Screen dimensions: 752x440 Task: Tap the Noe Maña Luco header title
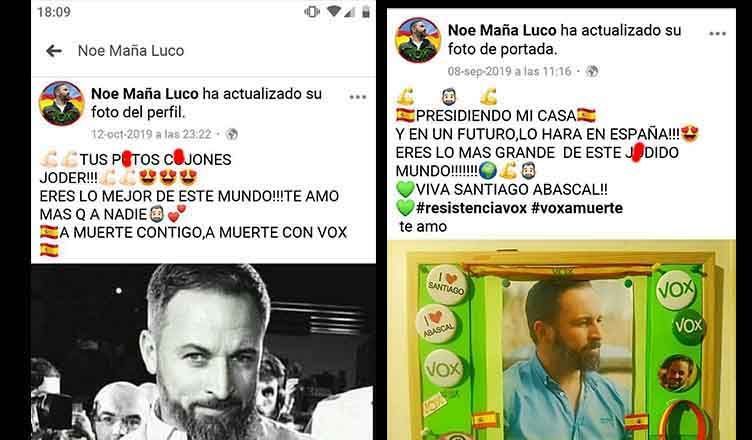point(131,50)
